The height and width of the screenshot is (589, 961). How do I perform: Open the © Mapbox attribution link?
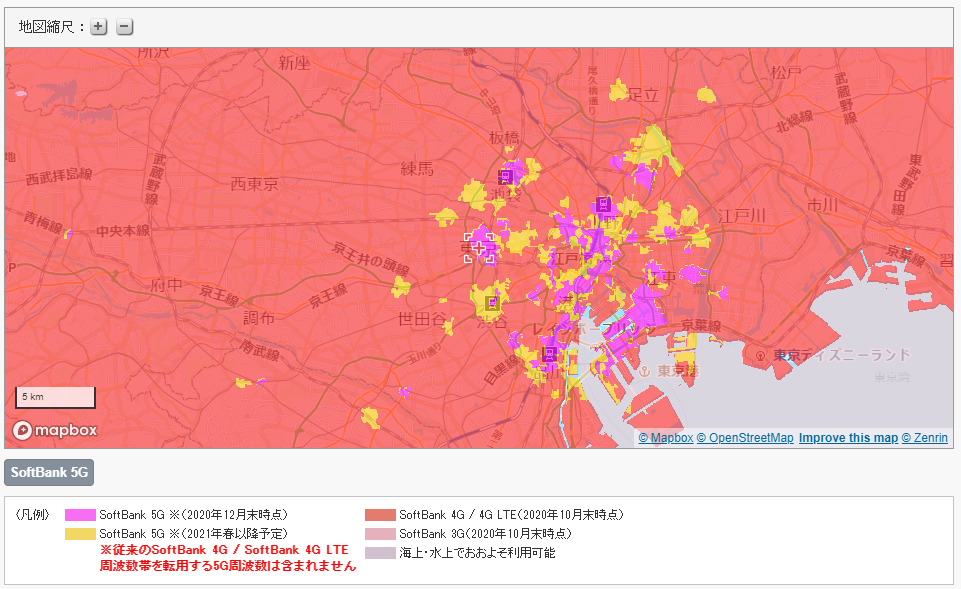click(x=666, y=438)
